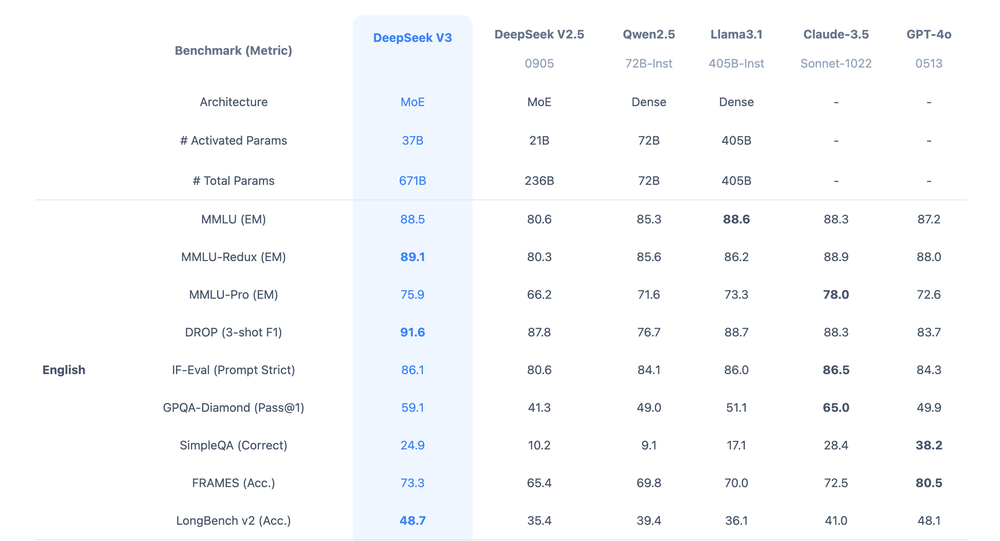Click the 75.9 MMLU-Pro score

(x=412, y=295)
